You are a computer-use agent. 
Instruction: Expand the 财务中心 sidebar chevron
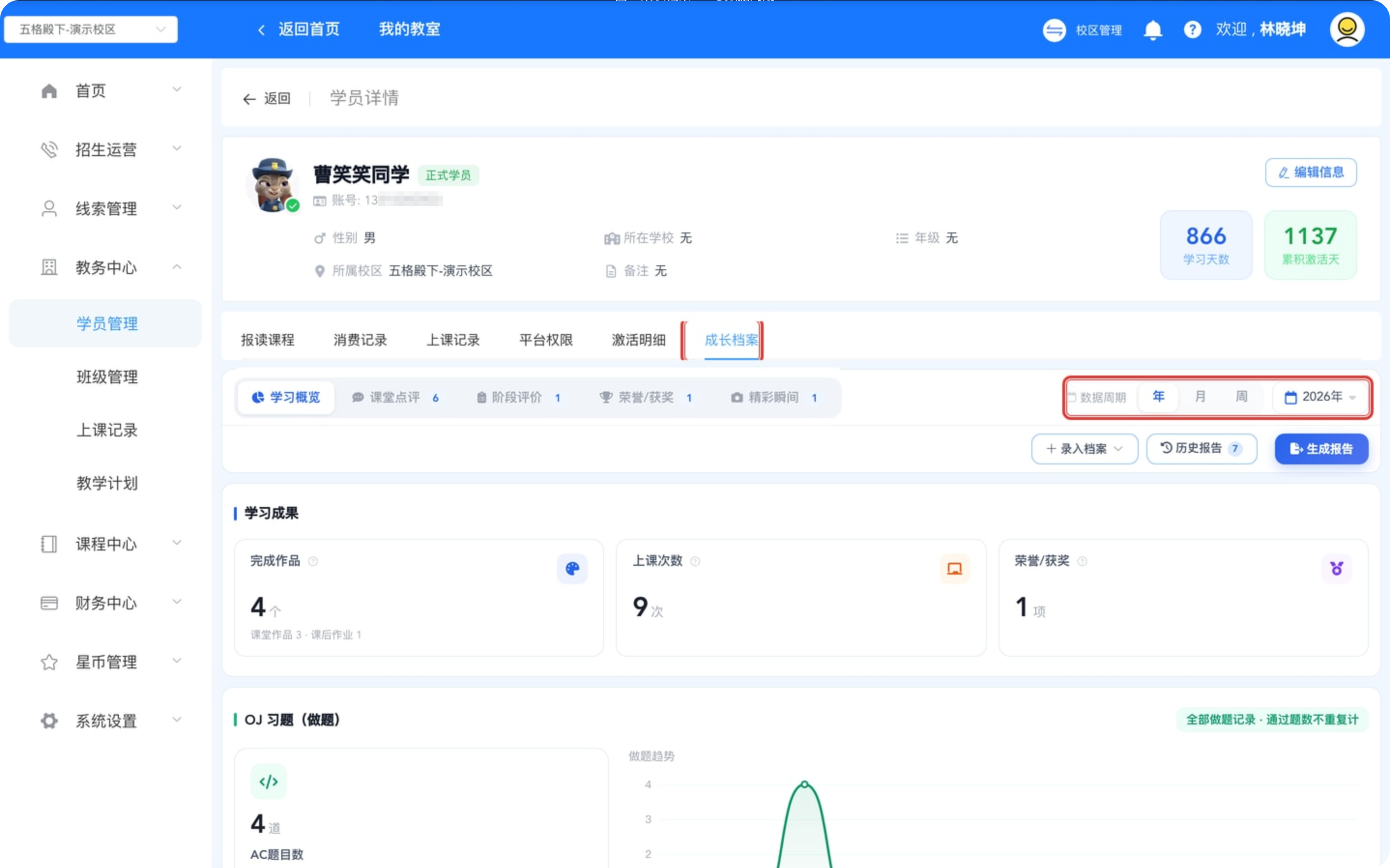pyautogui.click(x=177, y=602)
